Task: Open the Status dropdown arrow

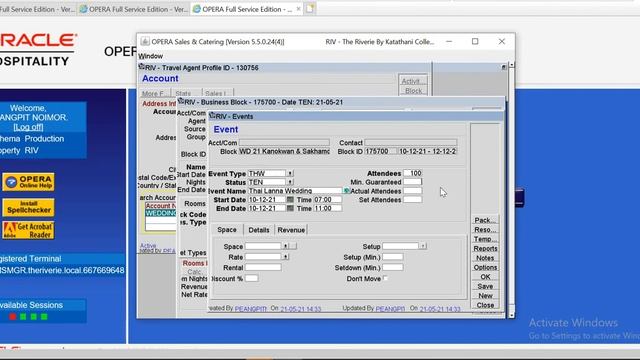Action: tap(290, 182)
